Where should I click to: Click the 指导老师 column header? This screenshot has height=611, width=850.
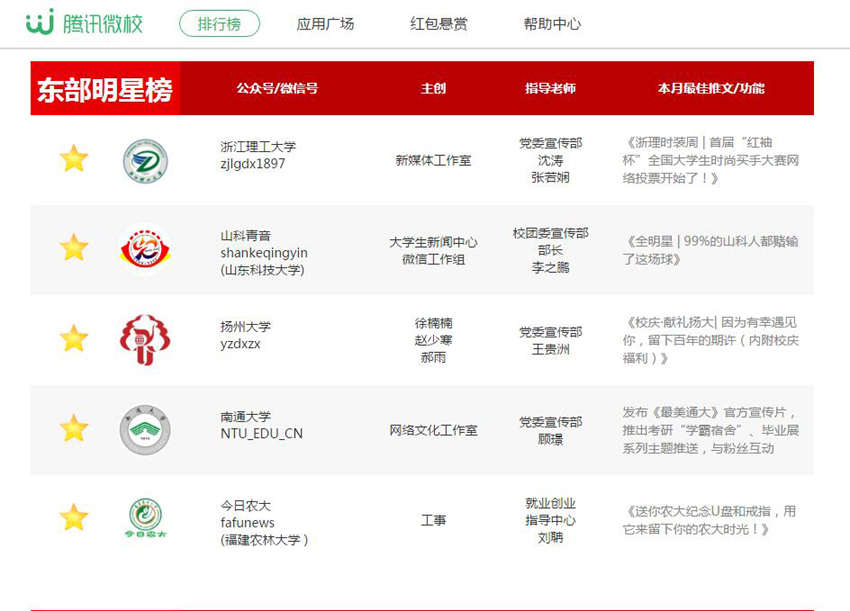click(550, 88)
